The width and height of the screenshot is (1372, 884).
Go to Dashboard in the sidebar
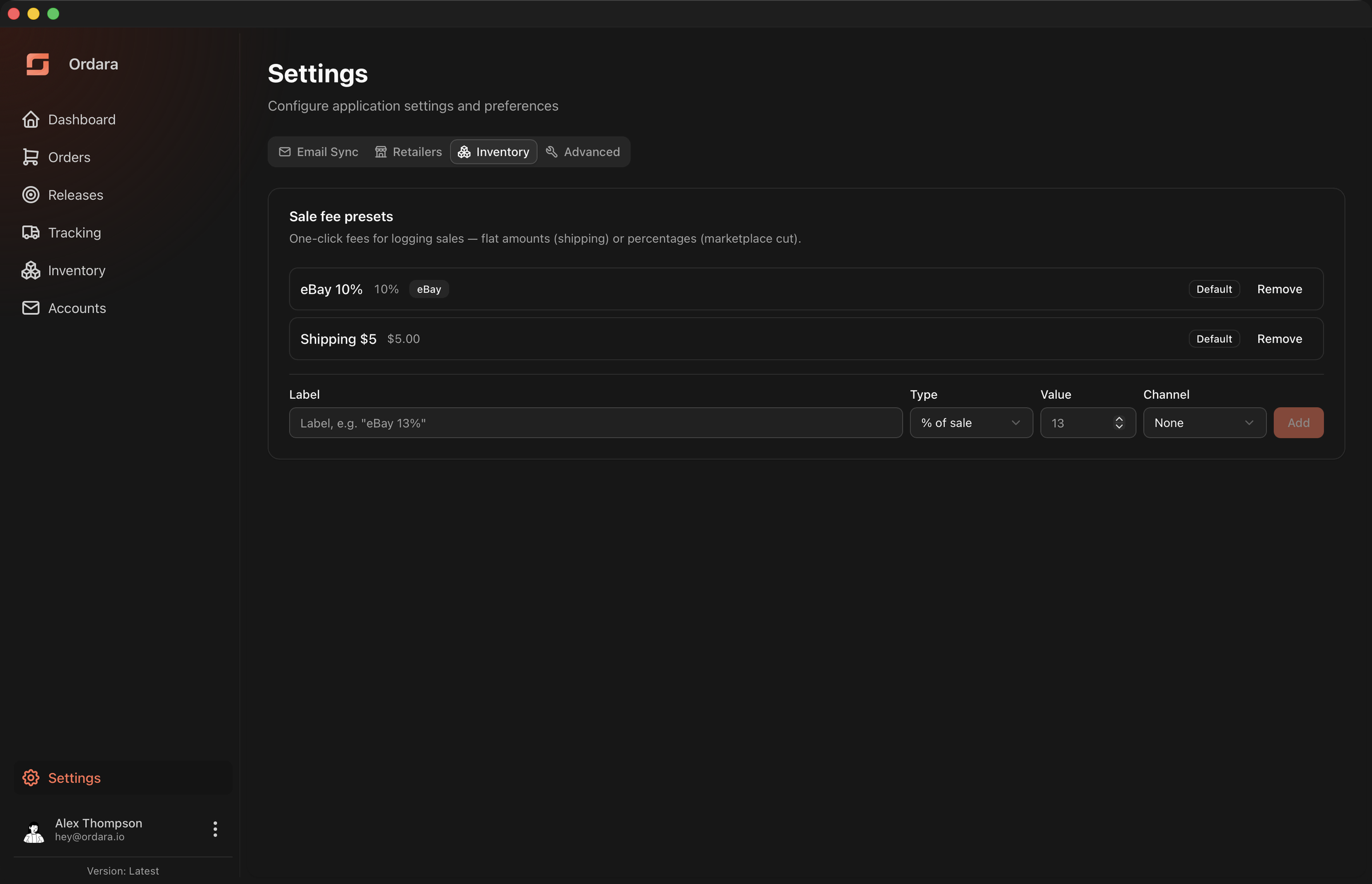[x=82, y=119]
